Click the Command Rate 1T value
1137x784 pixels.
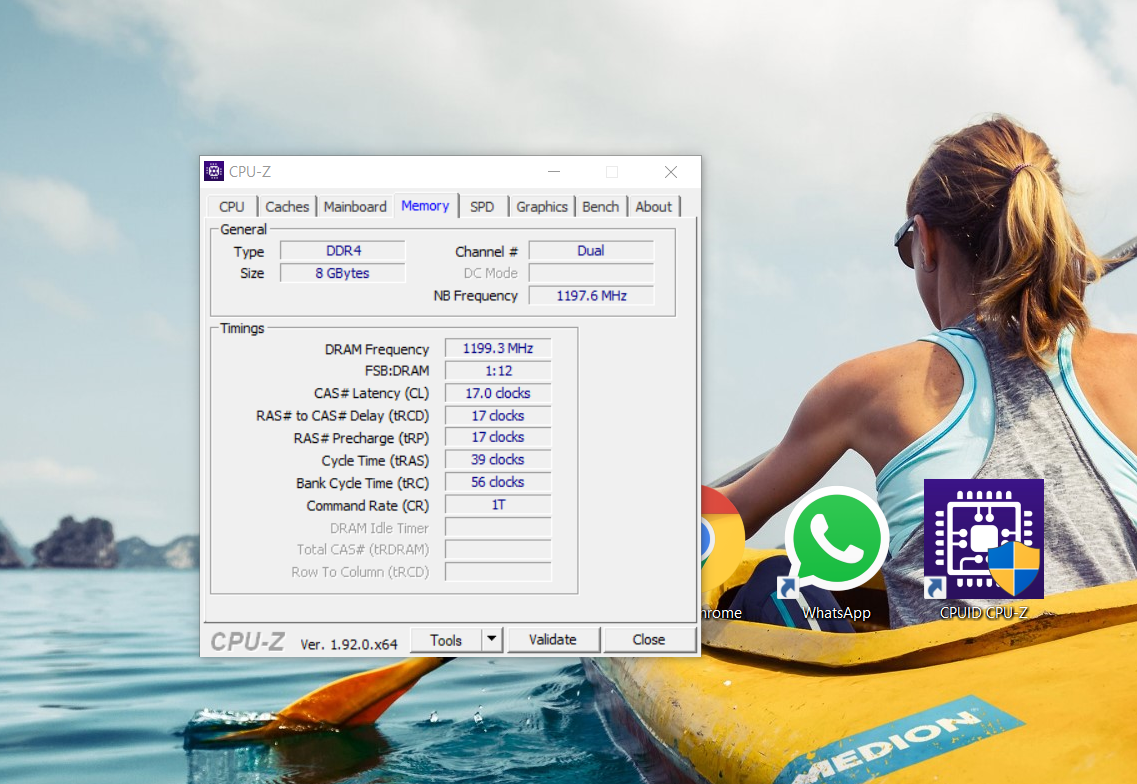pyautogui.click(x=498, y=505)
